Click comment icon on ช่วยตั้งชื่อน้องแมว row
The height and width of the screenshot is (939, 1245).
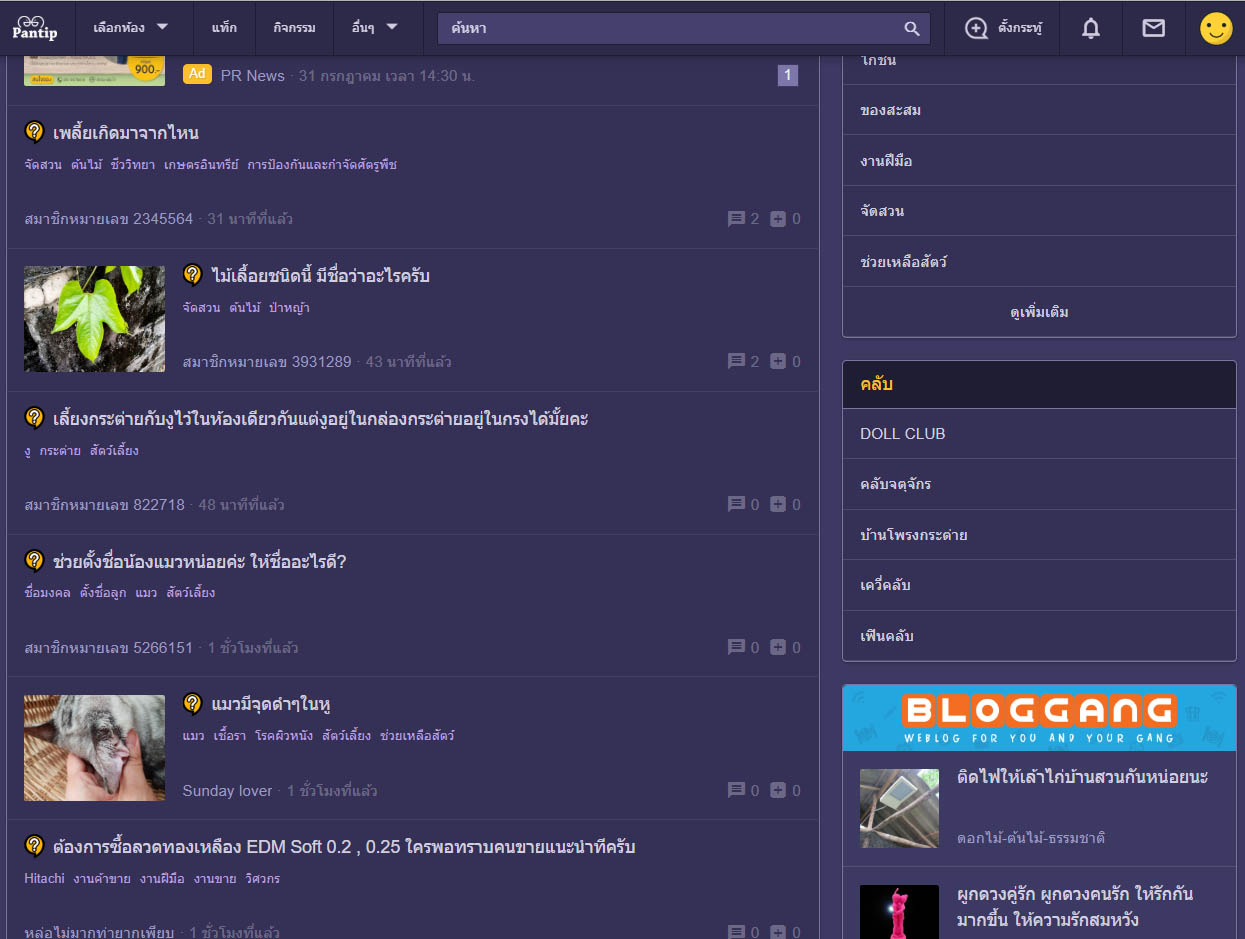(737, 648)
